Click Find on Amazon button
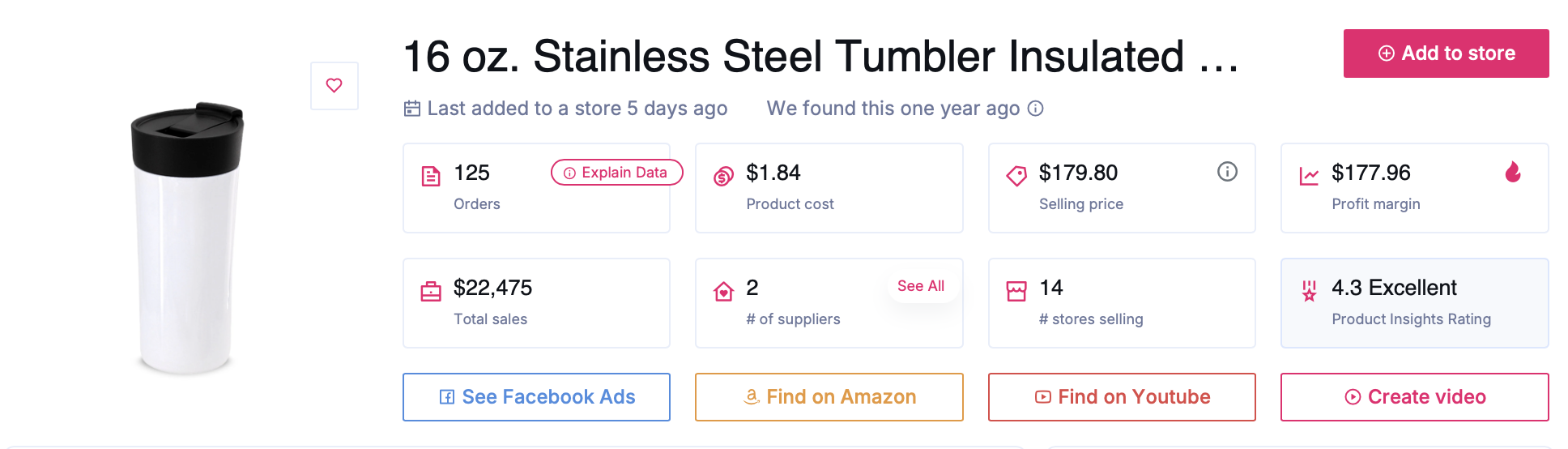 coord(829,397)
